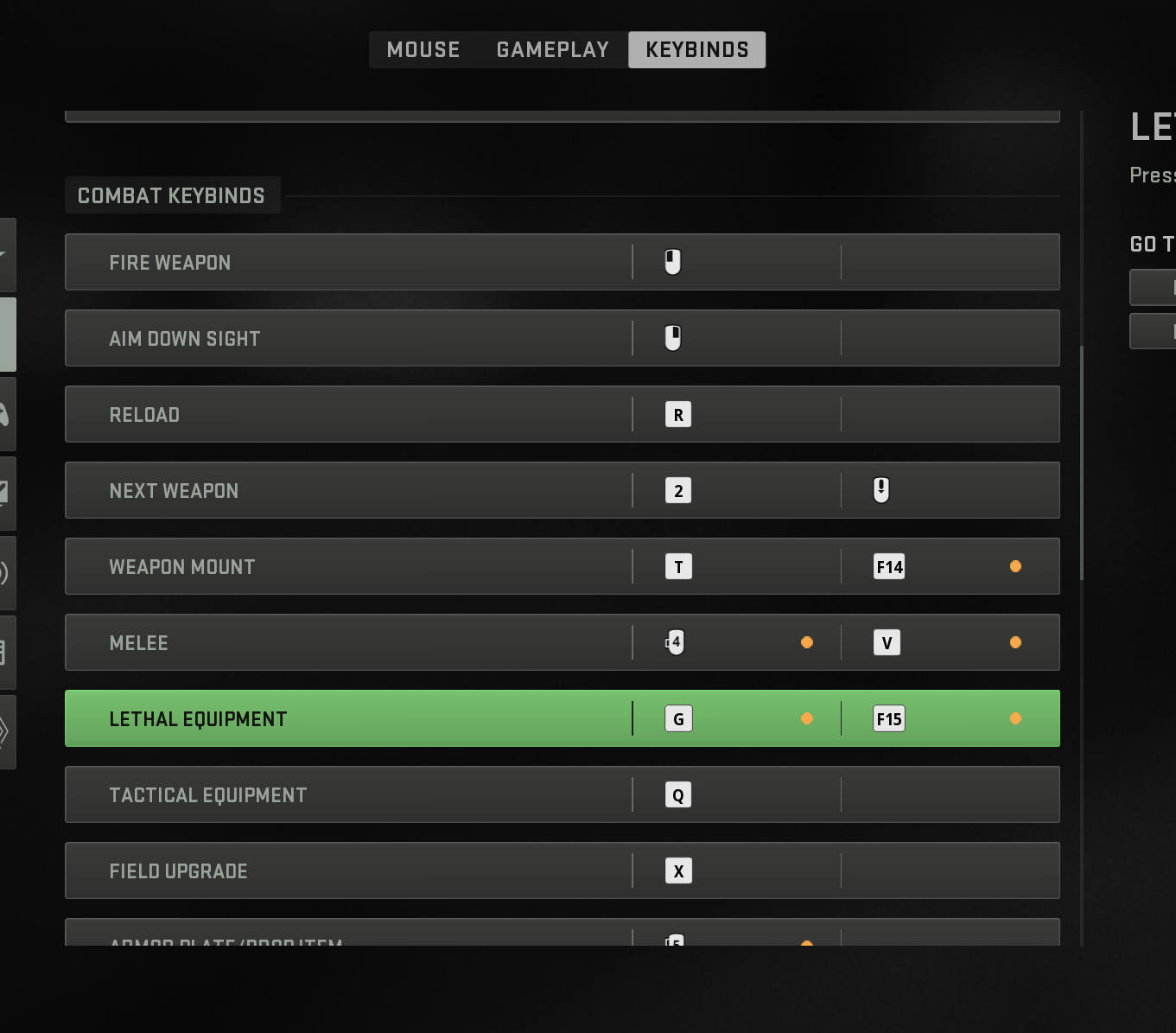The image size is (1176, 1033).
Task: Click the cursor icon at sidebar top
Action: tap(7, 255)
